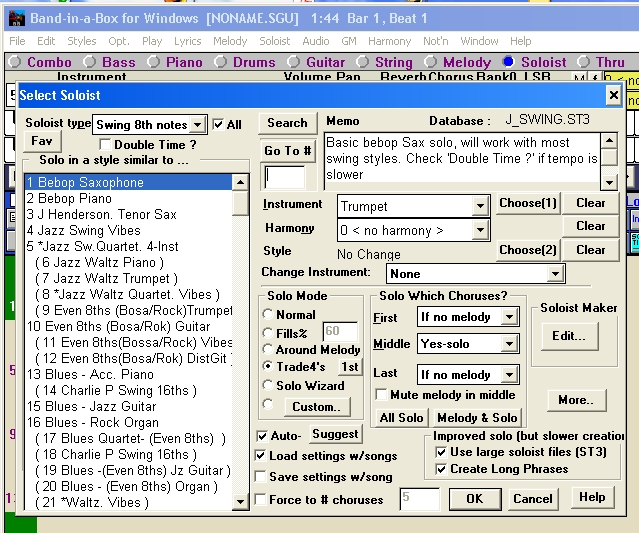Open the Harmony menu
The width and height of the screenshot is (639, 533).
390,41
